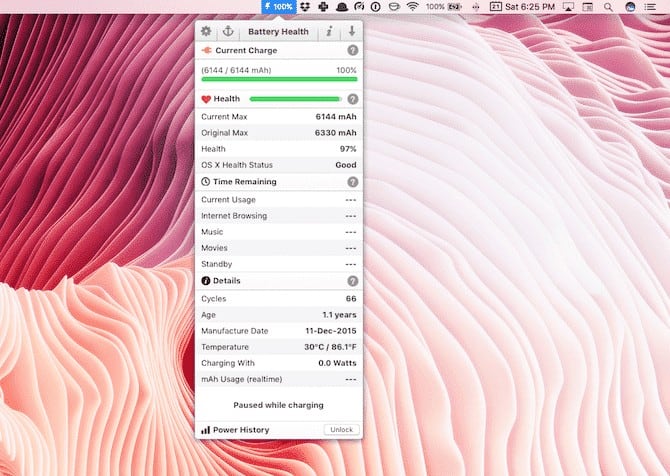Click the down arrow icon in panel header
670x476 pixels.
click(351, 32)
